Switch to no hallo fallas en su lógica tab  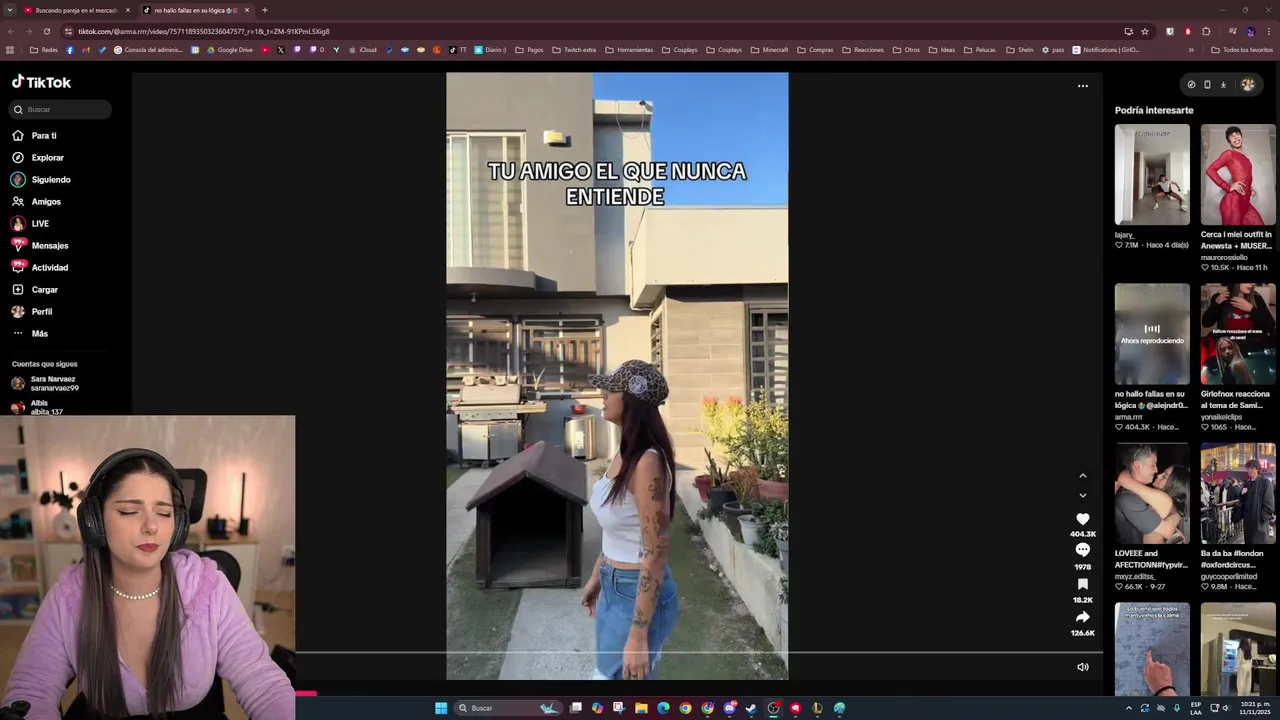coord(196,10)
